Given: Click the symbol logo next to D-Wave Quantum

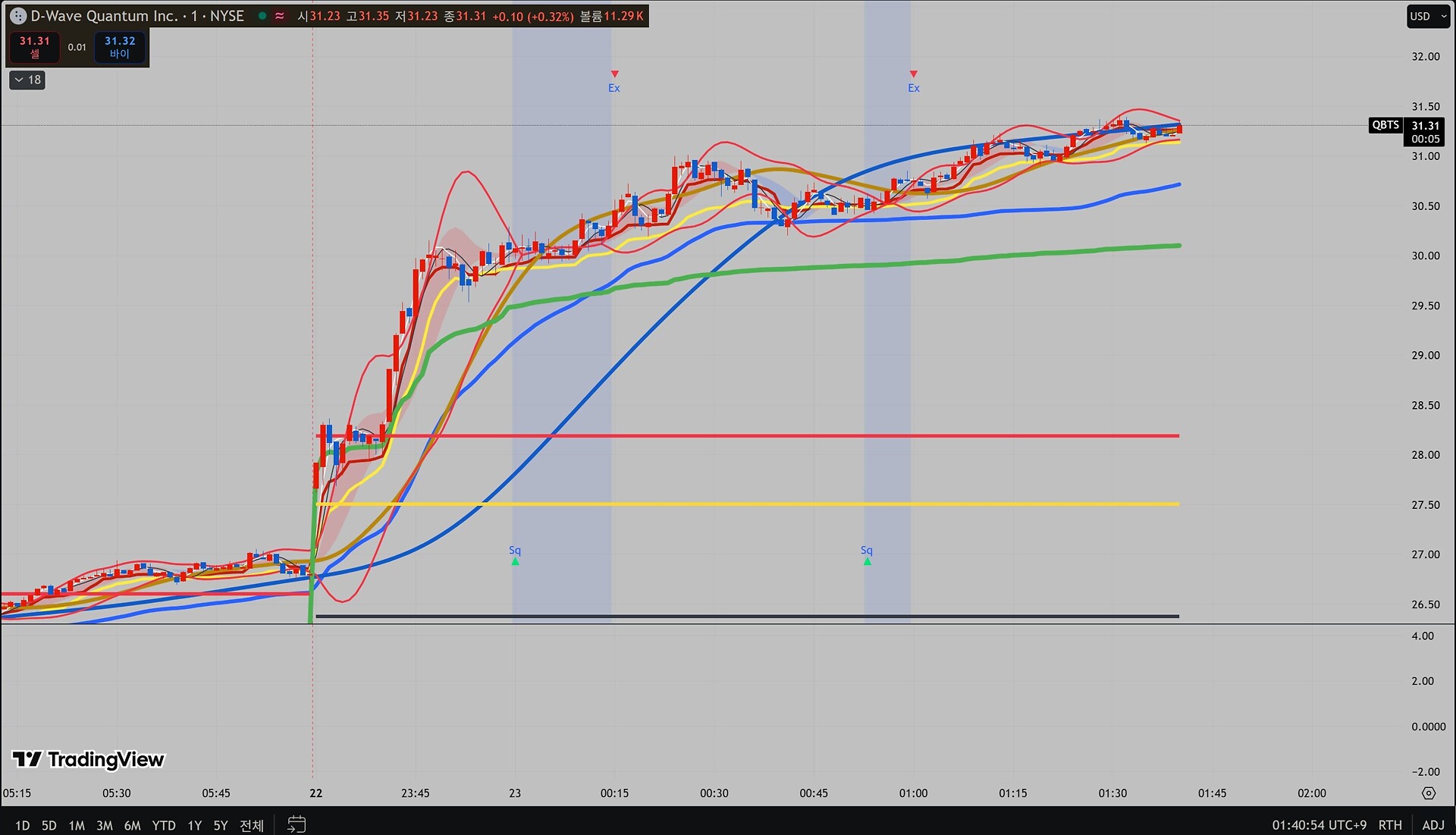Looking at the screenshot, I should (x=18, y=16).
